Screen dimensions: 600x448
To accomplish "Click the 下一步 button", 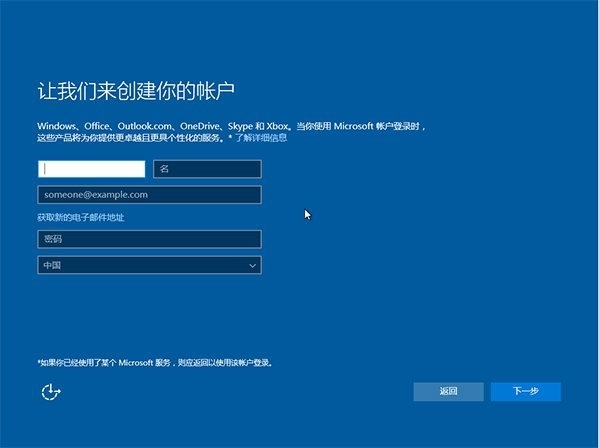I will [525, 391].
